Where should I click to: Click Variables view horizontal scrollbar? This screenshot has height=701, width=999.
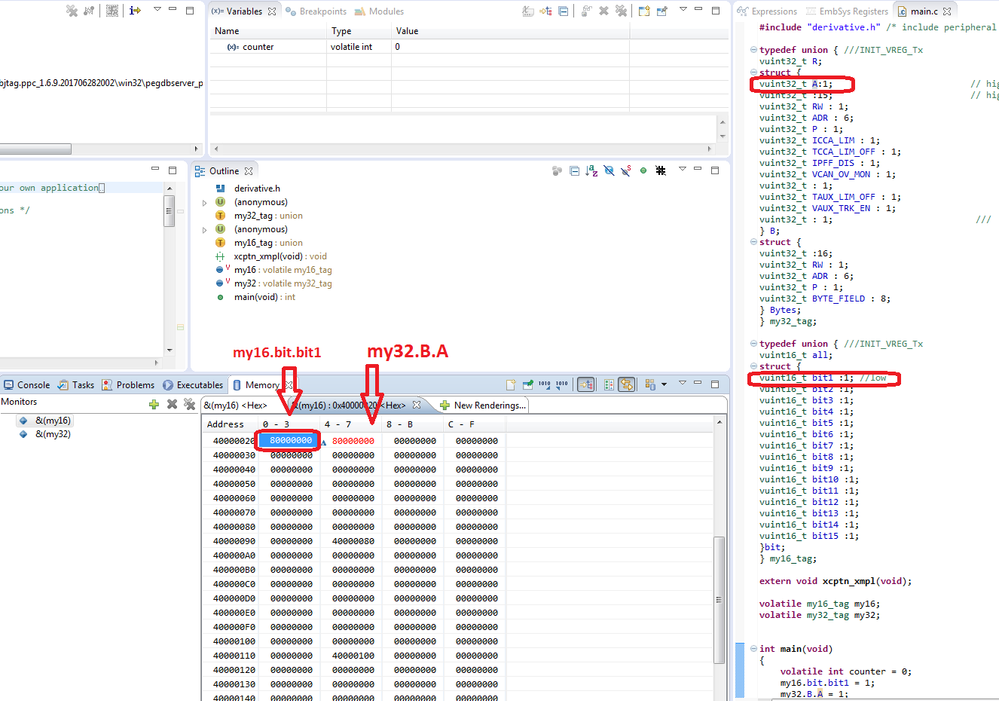[x=463, y=148]
